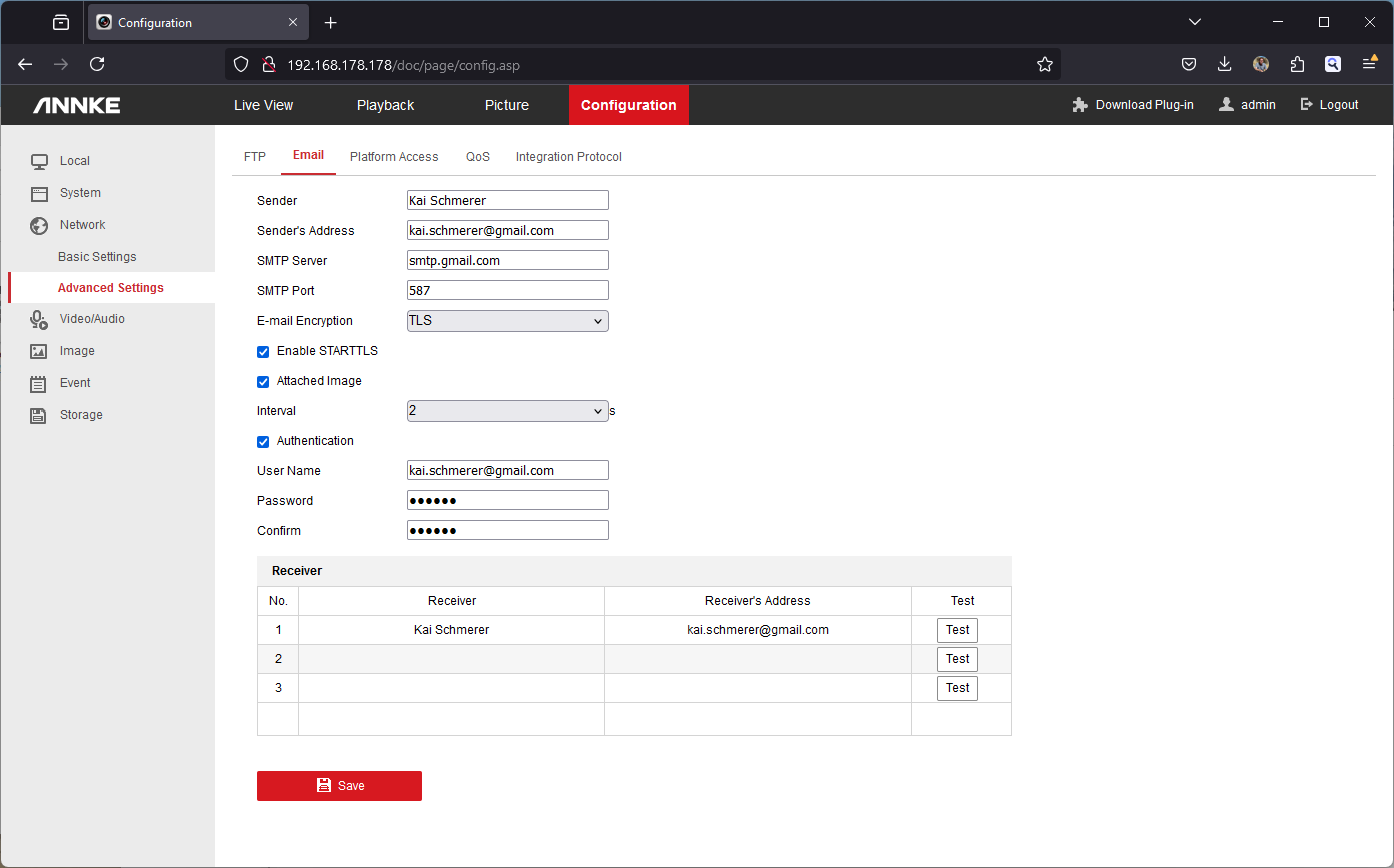This screenshot has height=868, width=1394.
Task: Click the Download Plug-in puzzle icon
Action: [1080, 105]
